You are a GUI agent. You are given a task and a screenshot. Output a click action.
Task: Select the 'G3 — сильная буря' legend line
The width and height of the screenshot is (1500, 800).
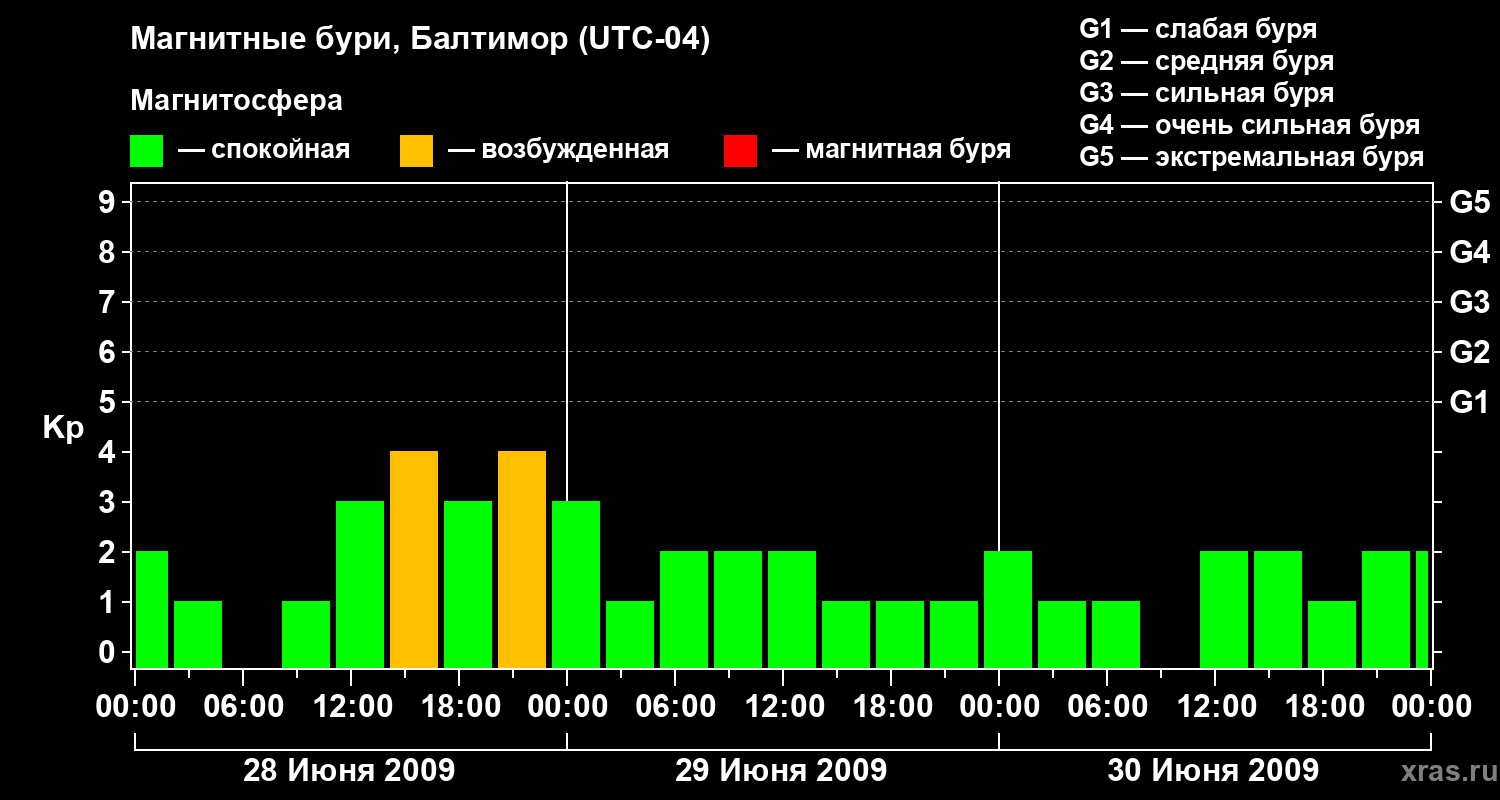coord(1206,93)
